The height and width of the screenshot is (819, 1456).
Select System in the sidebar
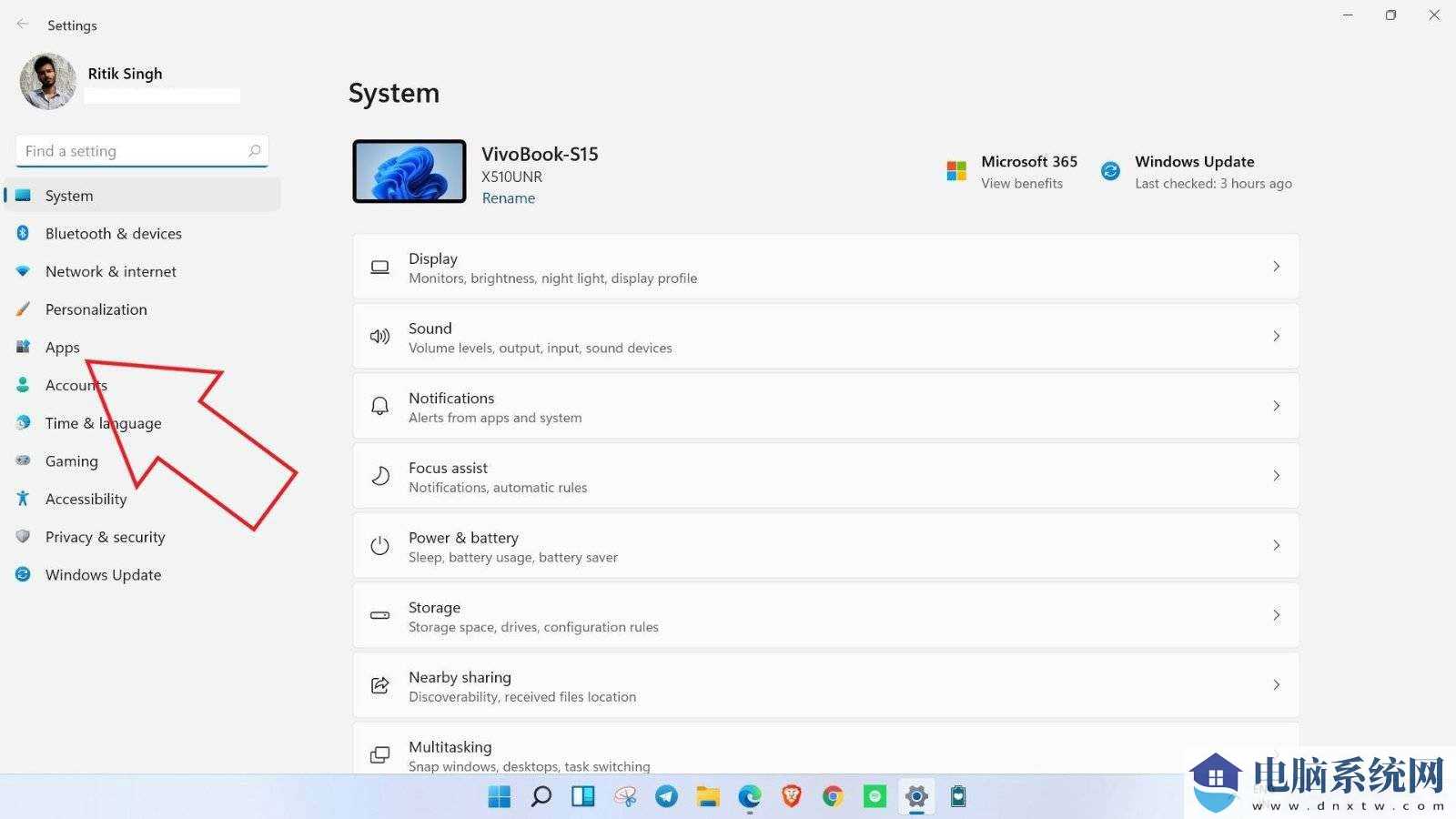(x=143, y=196)
